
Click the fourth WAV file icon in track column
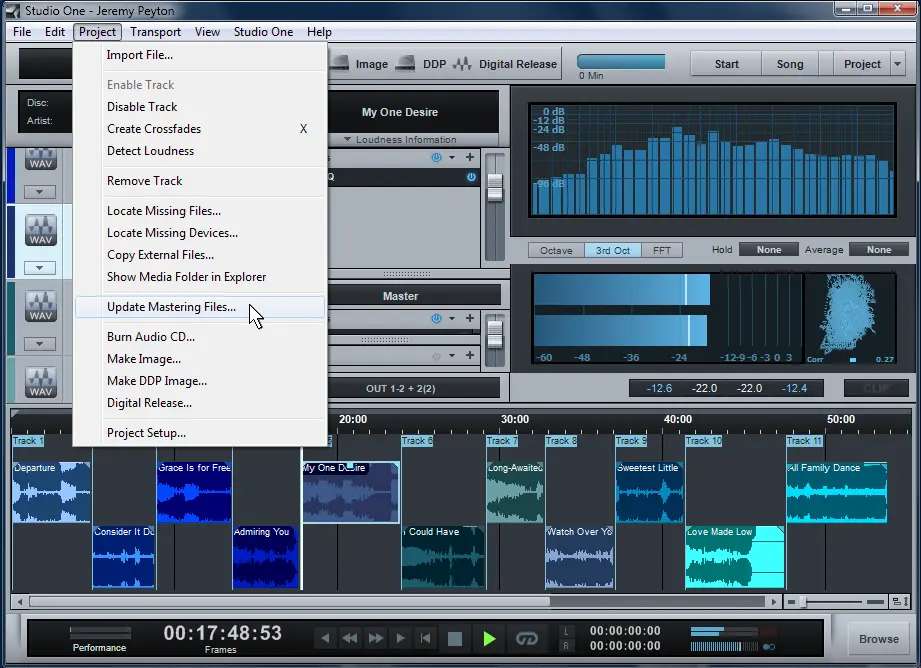[x=41, y=382]
